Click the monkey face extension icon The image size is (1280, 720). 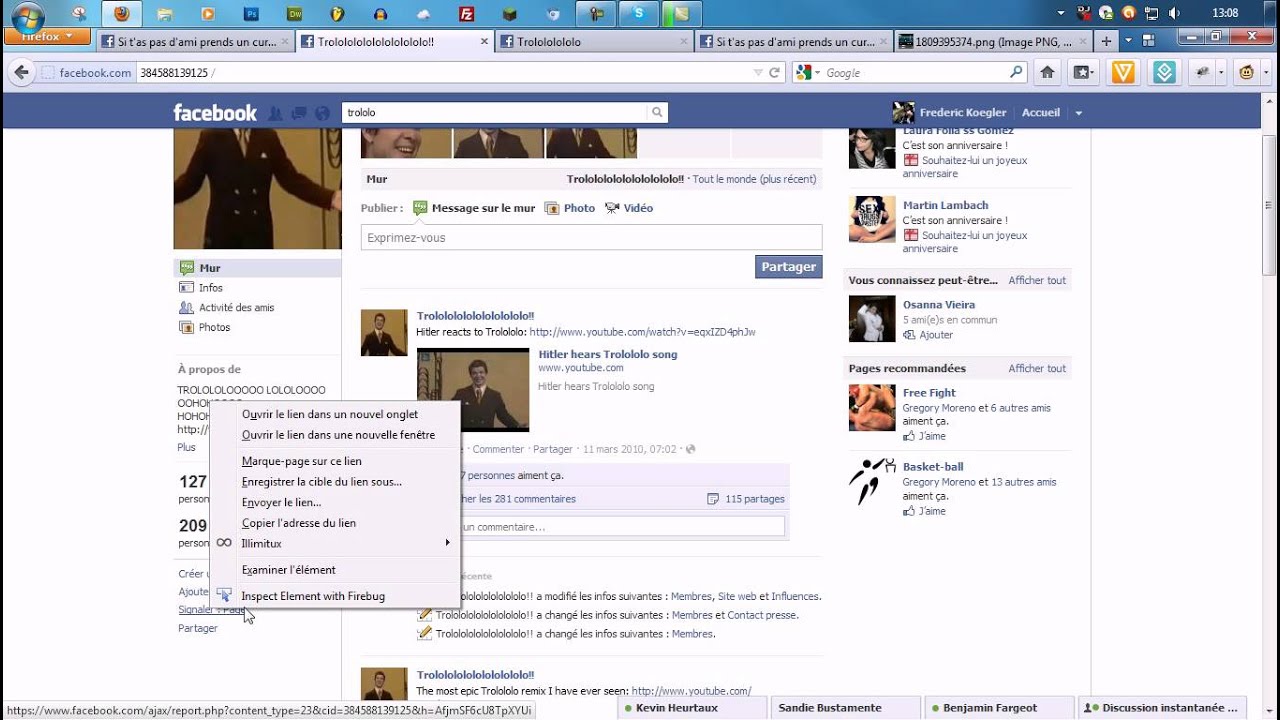point(1247,72)
